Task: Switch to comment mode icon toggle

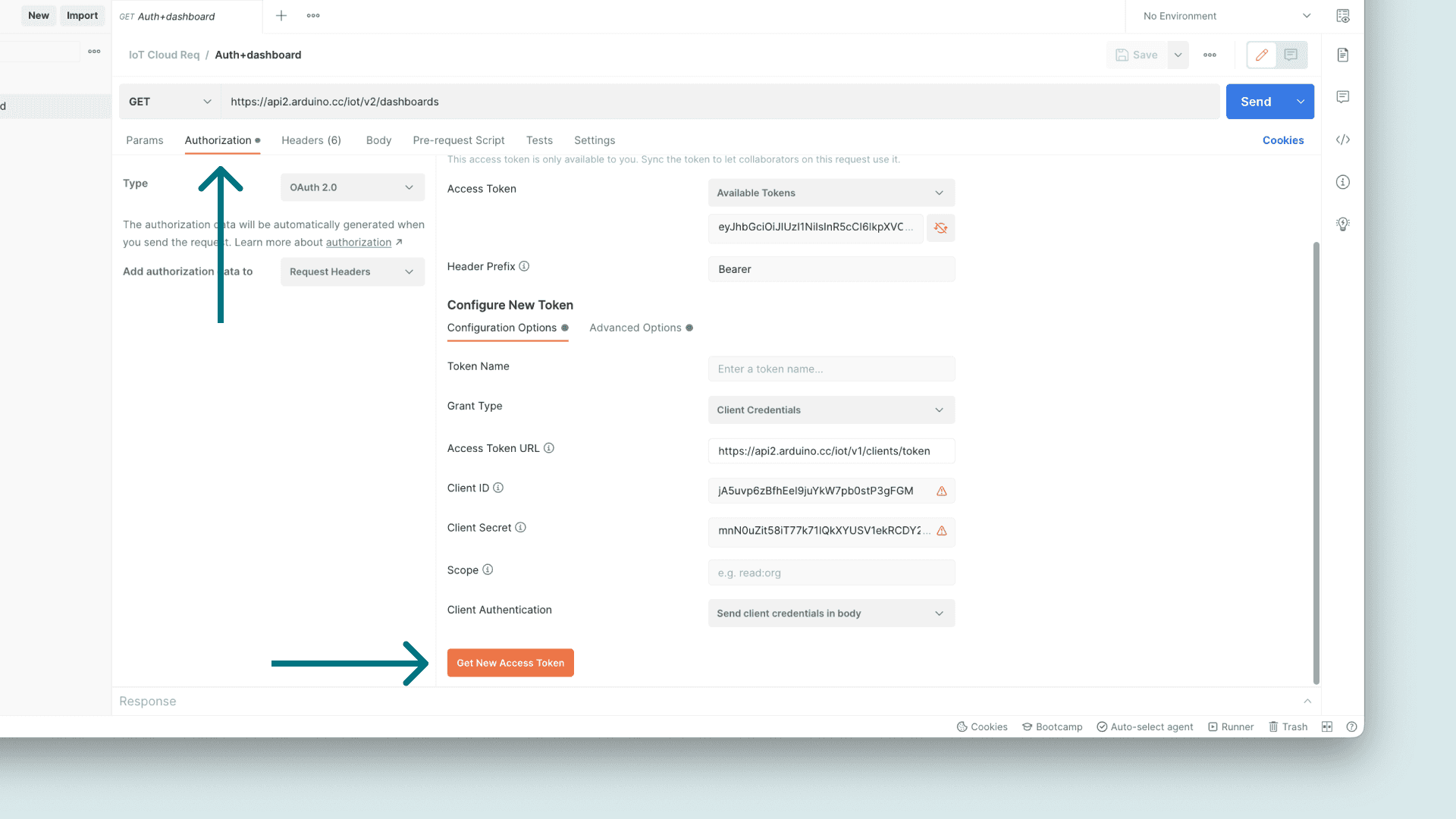Action: click(x=1291, y=55)
